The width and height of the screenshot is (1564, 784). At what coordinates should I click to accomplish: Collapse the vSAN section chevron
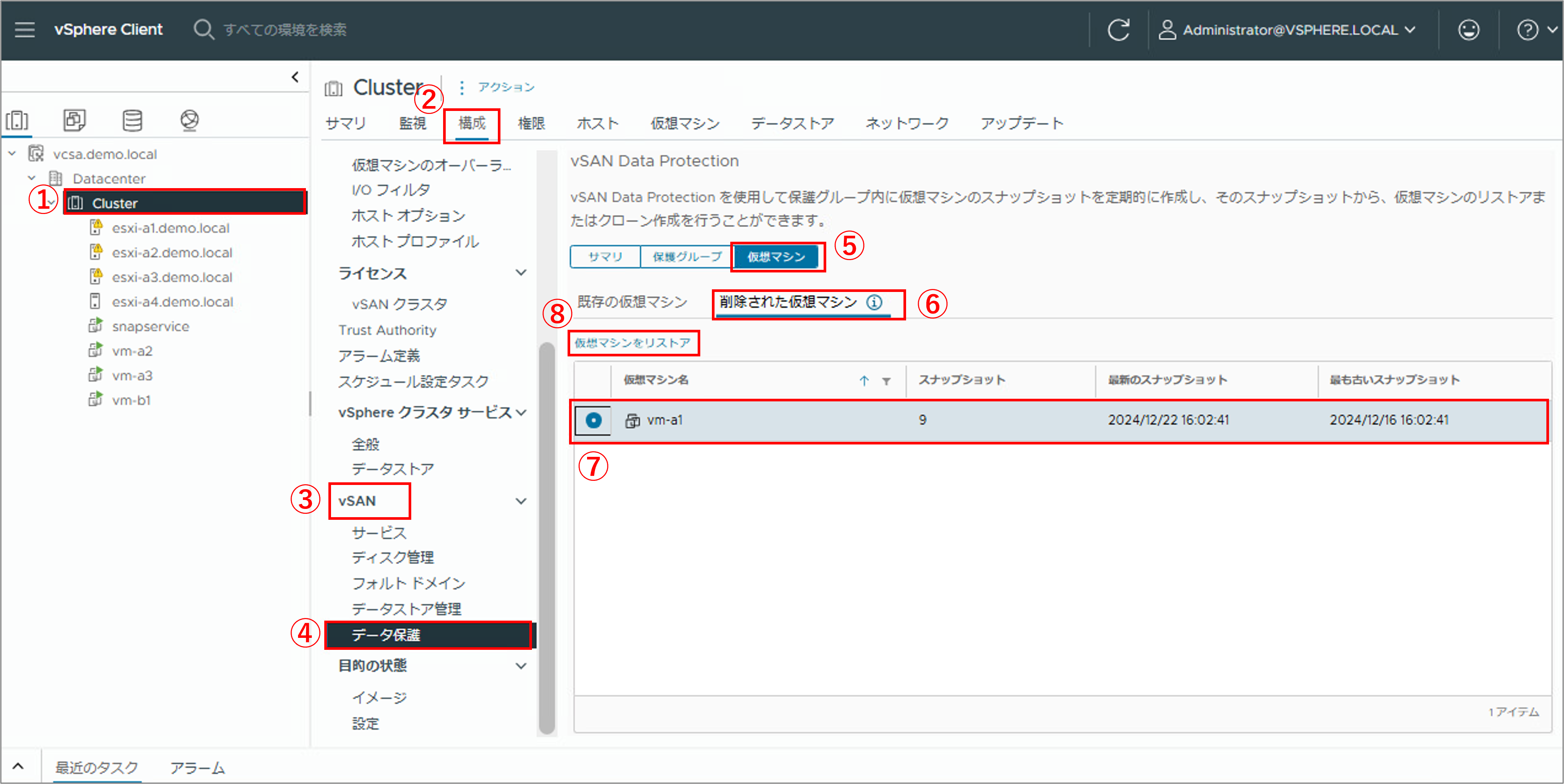[521, 501]
